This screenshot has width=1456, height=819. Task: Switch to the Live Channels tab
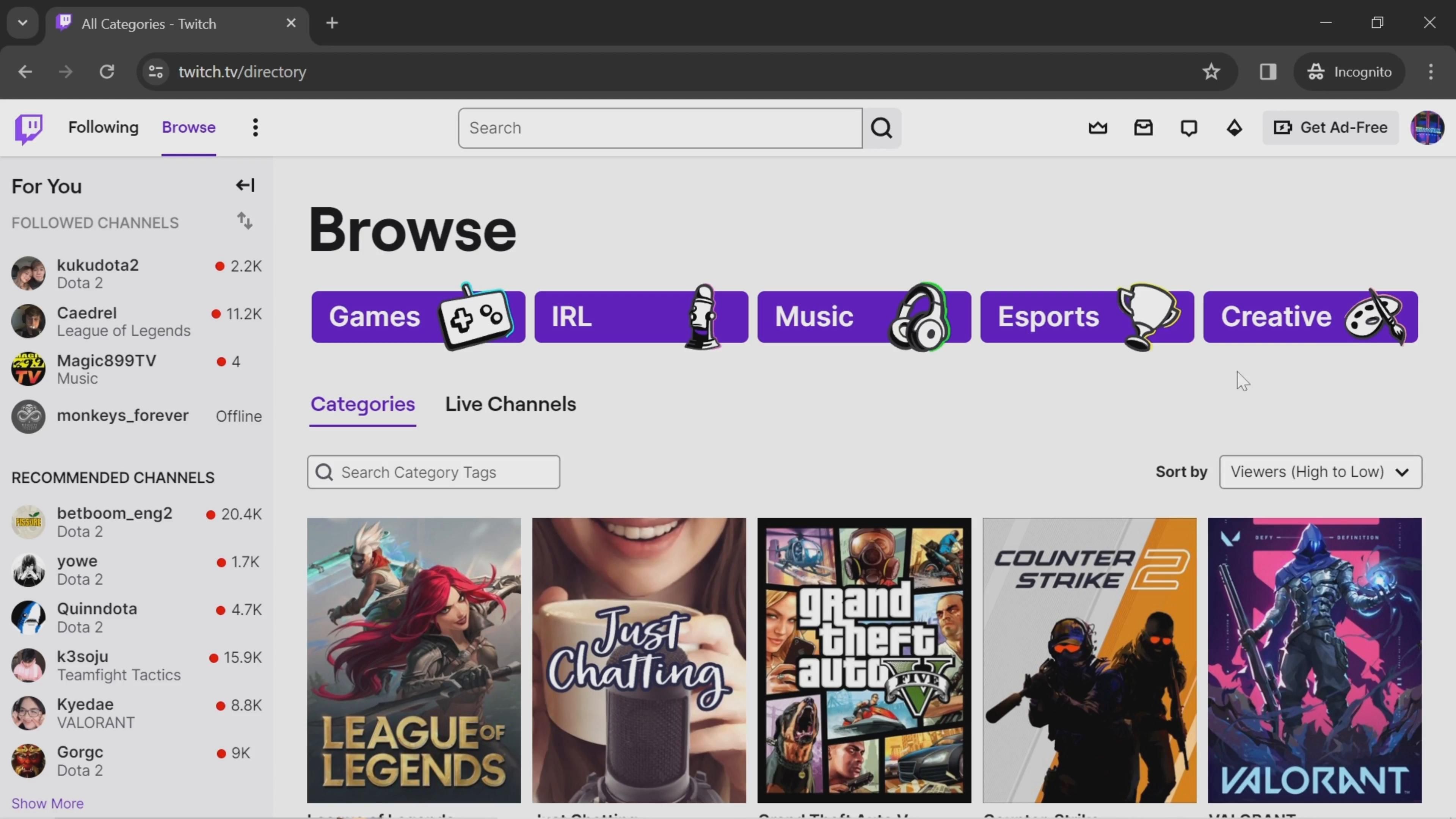click(x=510, y=404)
